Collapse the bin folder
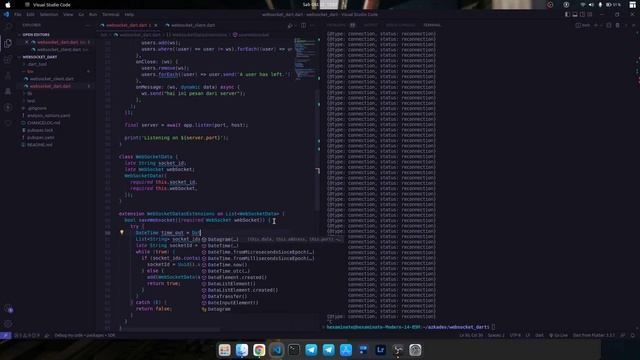640x360 pixels. click(x=30, y=71)
